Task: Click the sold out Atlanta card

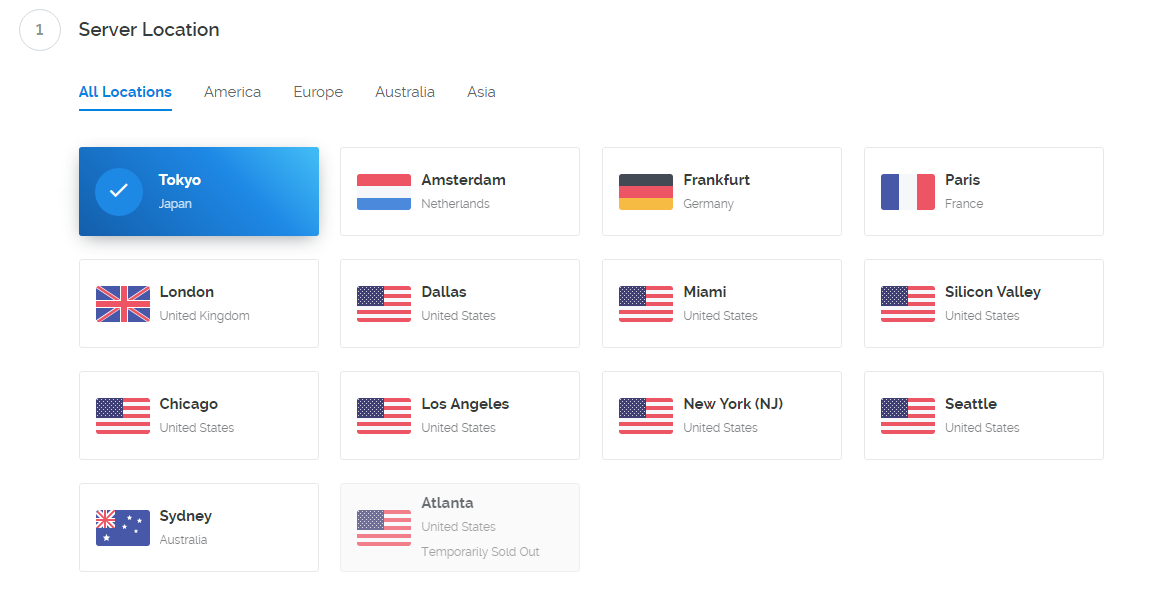Action: [460, 528]
